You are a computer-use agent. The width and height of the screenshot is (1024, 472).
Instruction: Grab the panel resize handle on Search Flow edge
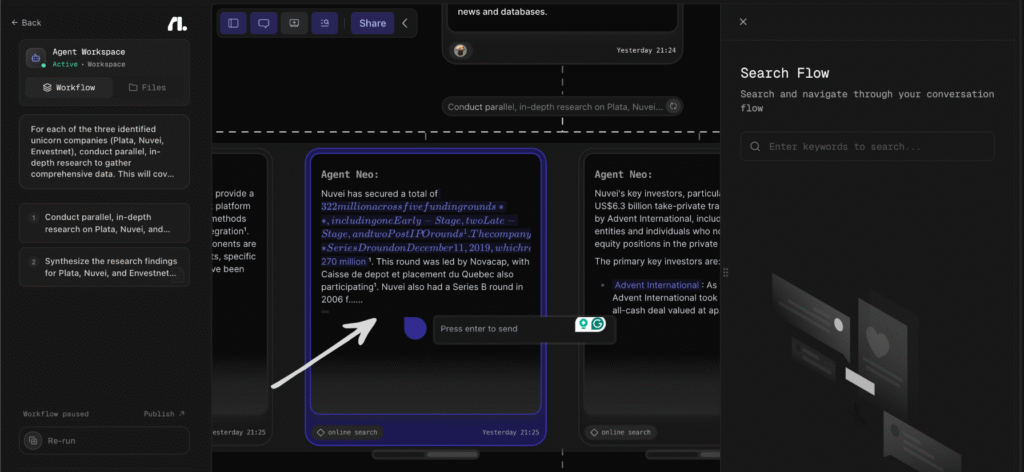coord(725,272)
